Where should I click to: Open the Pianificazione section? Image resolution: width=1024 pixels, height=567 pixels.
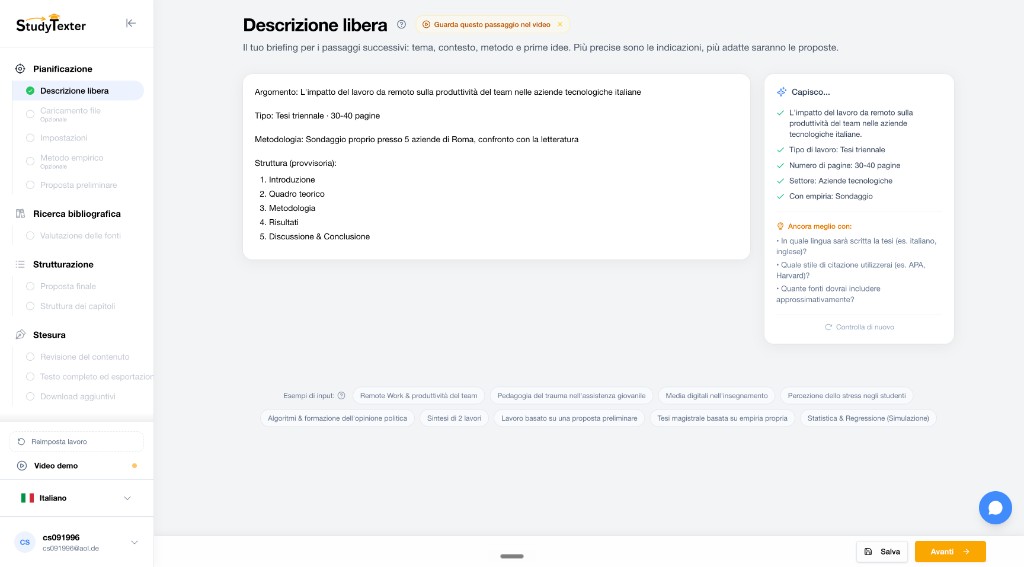[63, 69]
